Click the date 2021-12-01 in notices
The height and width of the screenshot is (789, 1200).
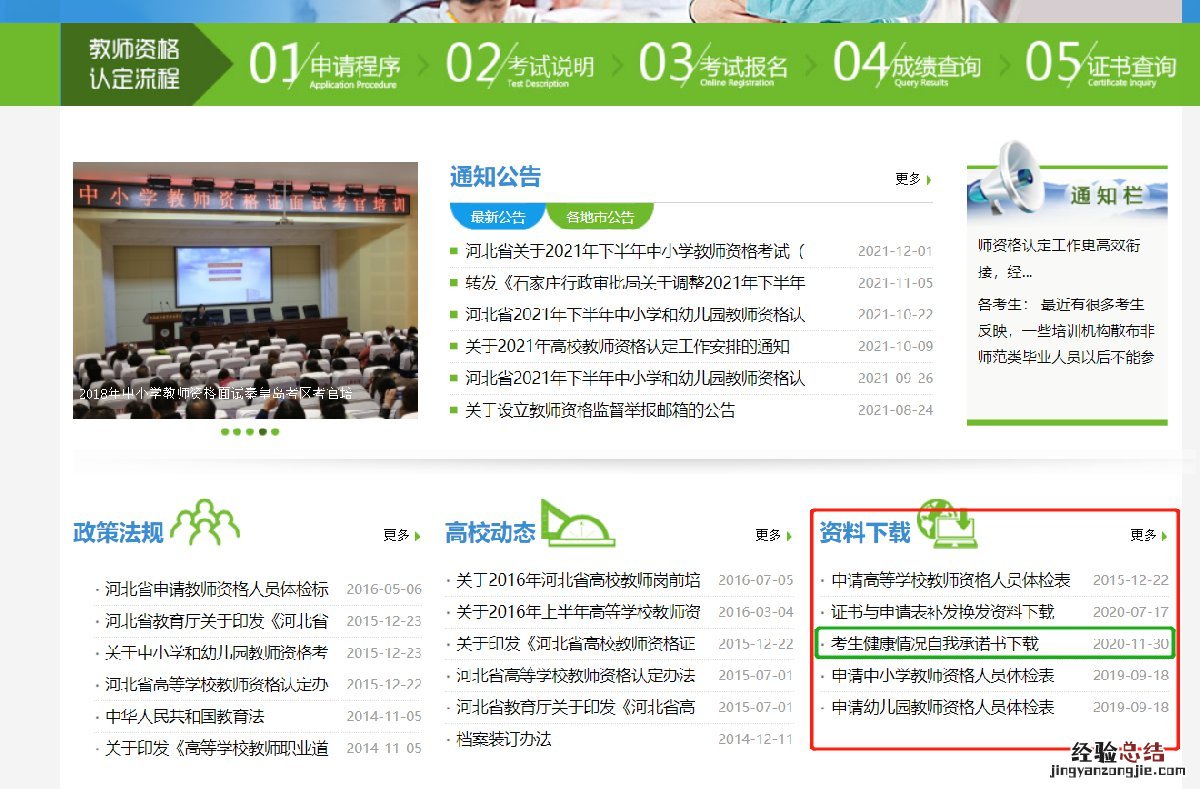pyautogui.click(x=895, y=252)
